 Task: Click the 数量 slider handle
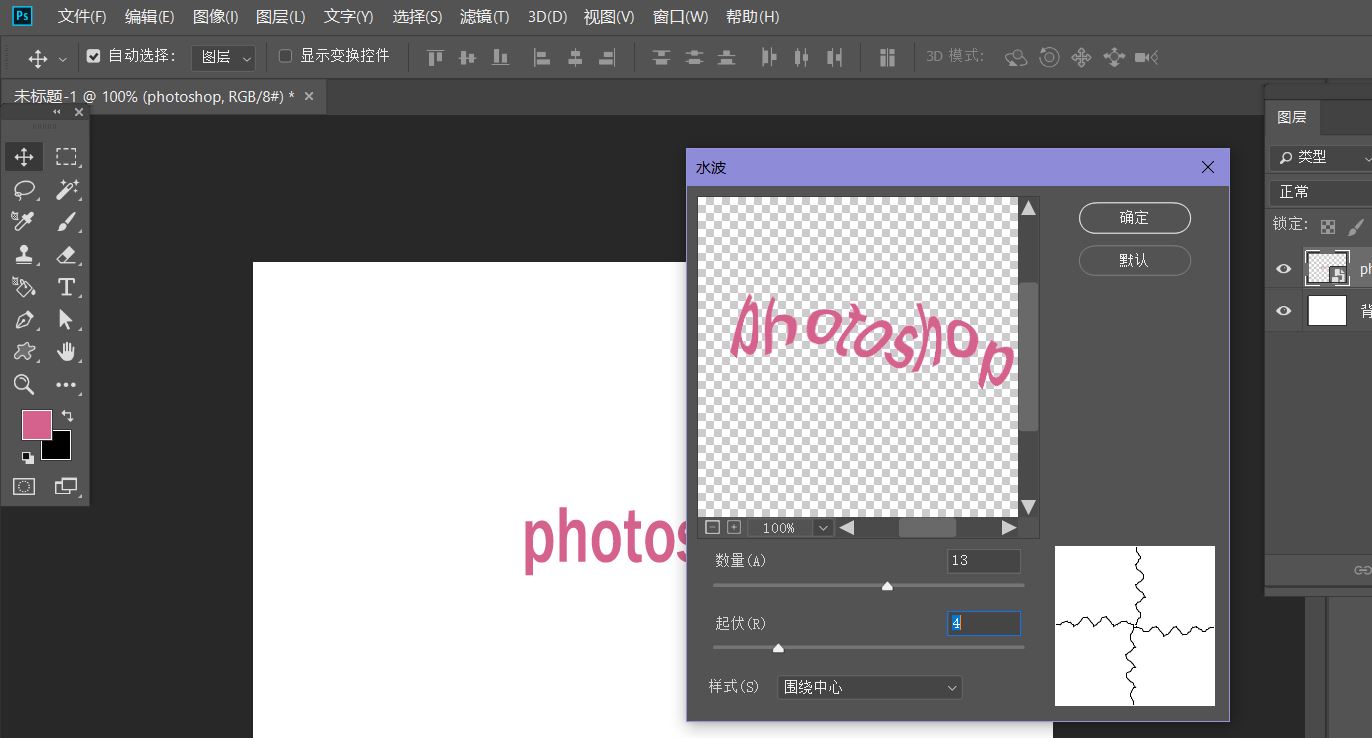pos(887,586)
